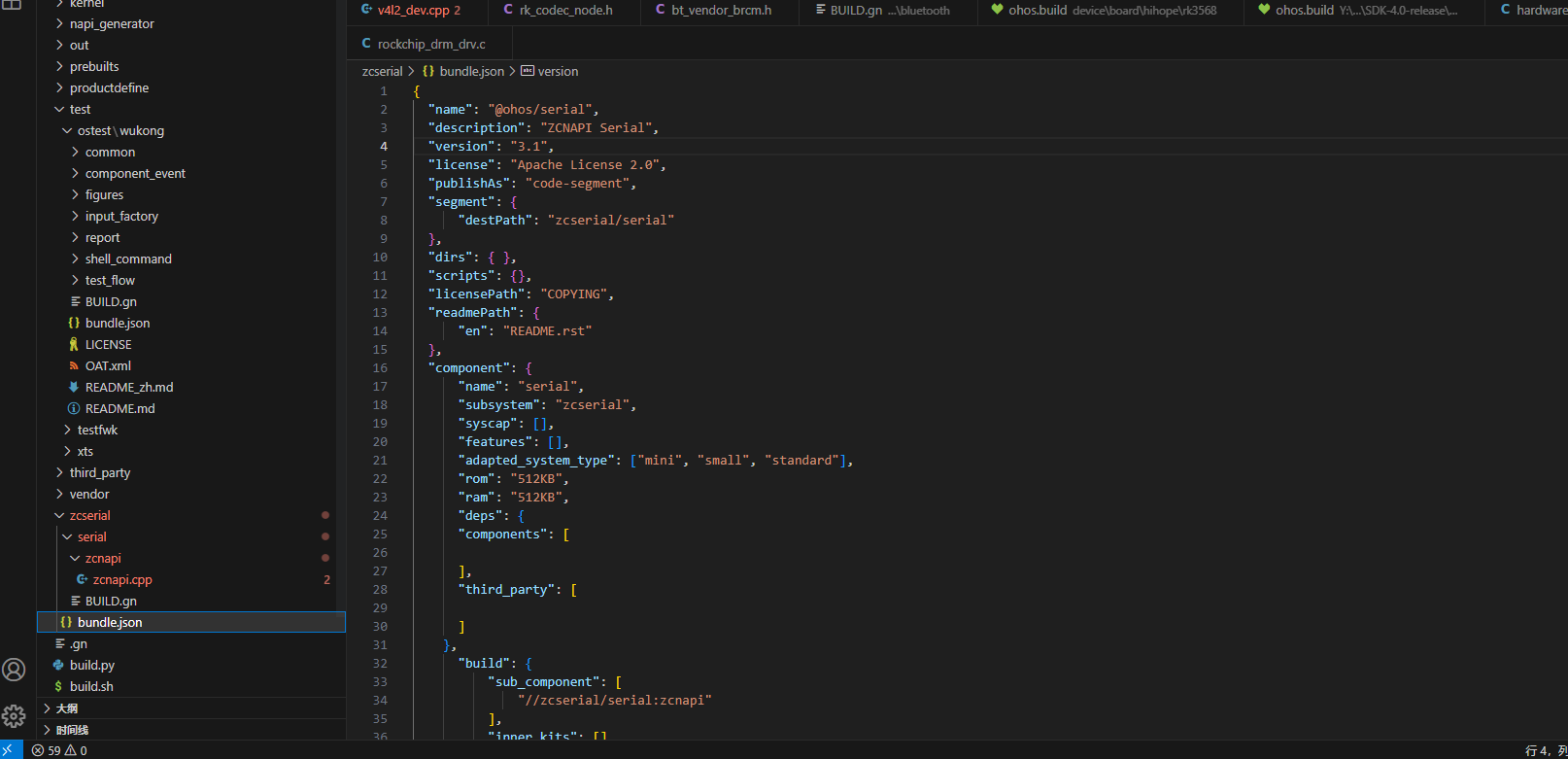Open the Manage gear icon

pos(14,716)
